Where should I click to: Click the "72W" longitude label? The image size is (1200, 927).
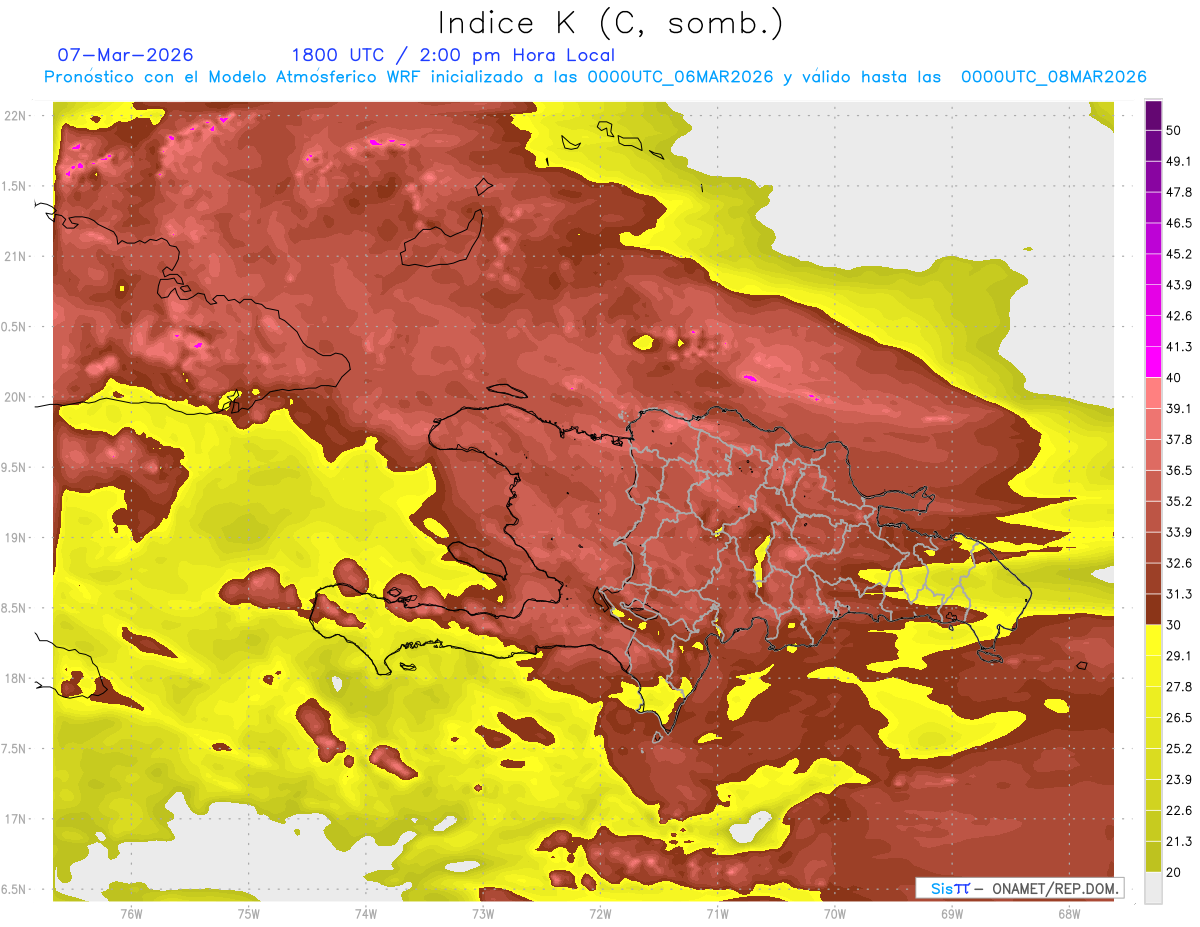[x=600, y=913]
